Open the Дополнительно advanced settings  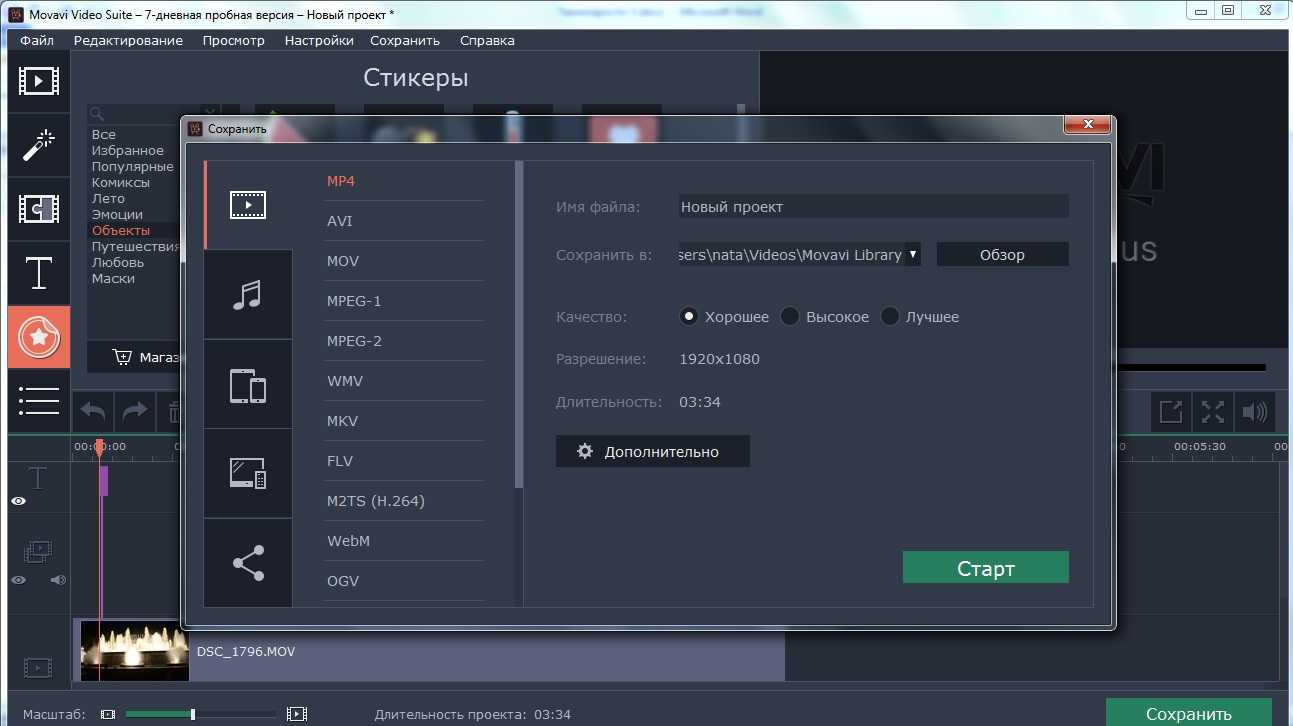652,452
